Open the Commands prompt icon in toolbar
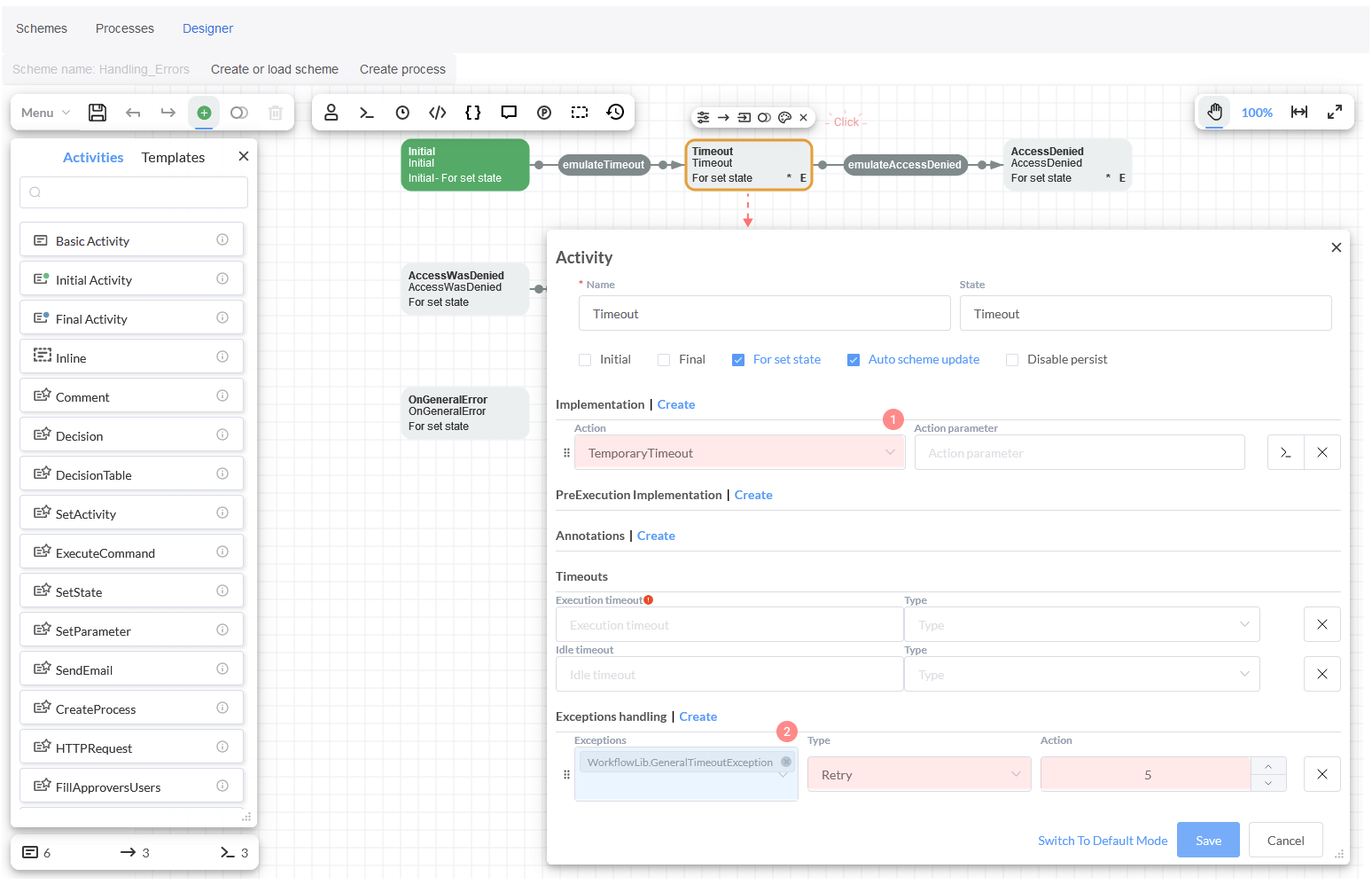1372x892 pixels. point(366,113)
